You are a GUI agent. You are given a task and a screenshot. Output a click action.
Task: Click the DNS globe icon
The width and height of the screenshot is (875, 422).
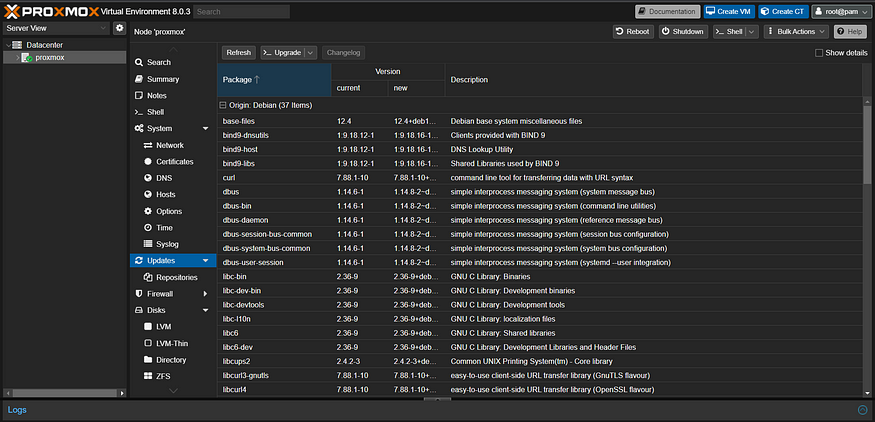pos(148,178)
